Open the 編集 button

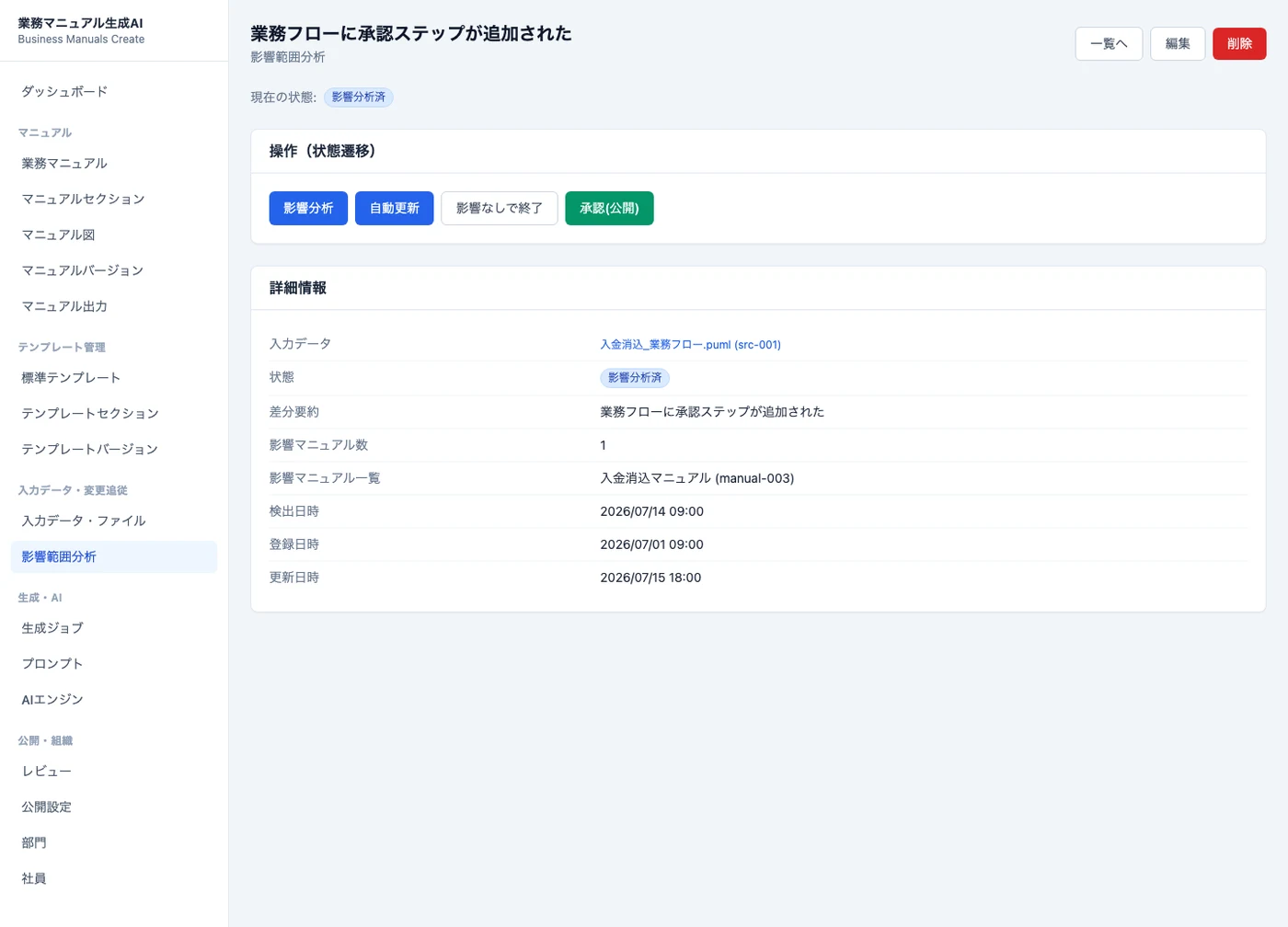click(1178, 43)
